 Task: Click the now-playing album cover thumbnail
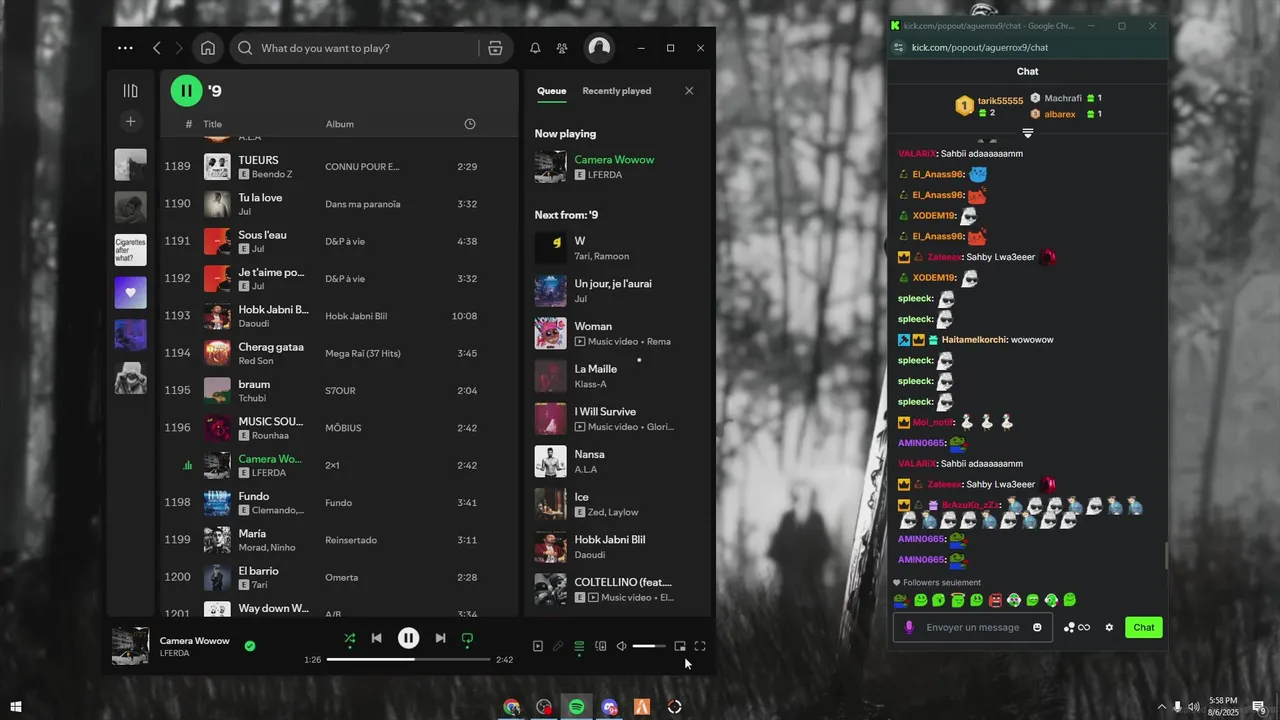coord(130,646)
